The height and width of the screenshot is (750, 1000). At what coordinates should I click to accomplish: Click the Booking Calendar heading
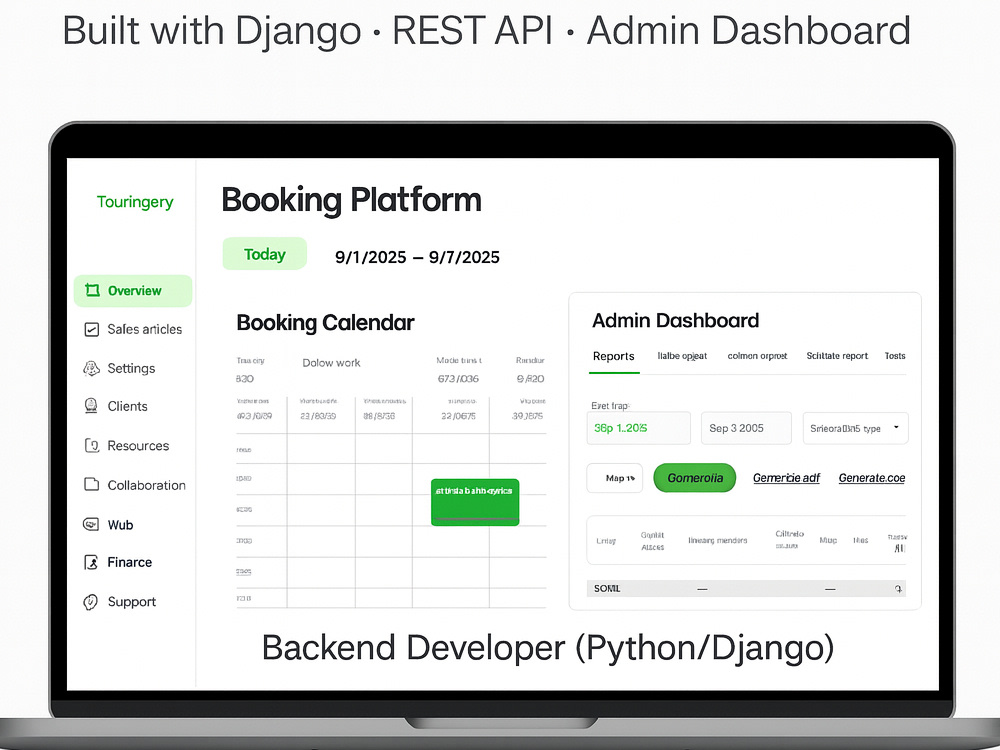(x=325, y=323)
